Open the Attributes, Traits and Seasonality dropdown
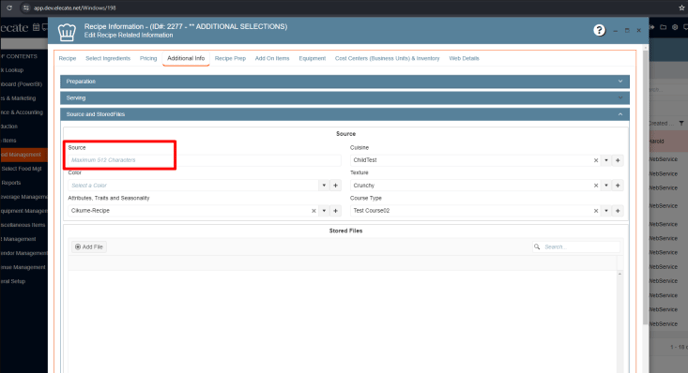The image size is (688, 373). (x=324, y=211)
